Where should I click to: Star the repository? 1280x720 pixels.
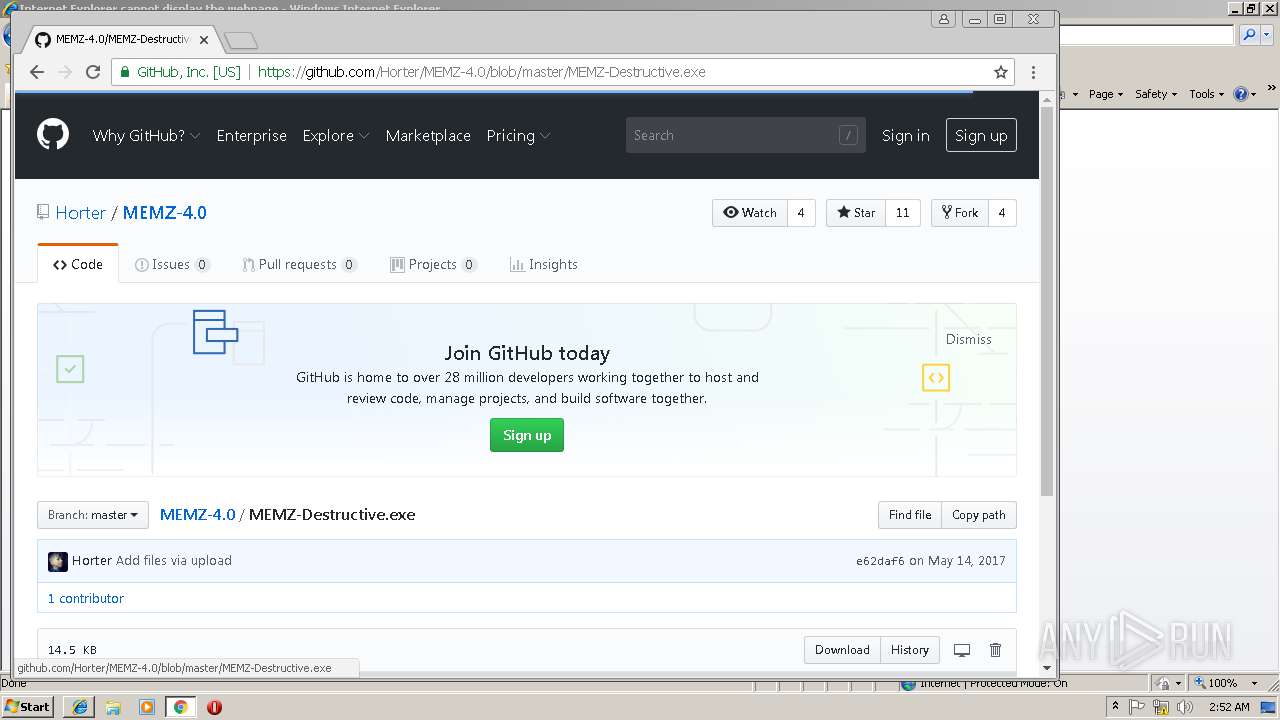tap(856, 213)
